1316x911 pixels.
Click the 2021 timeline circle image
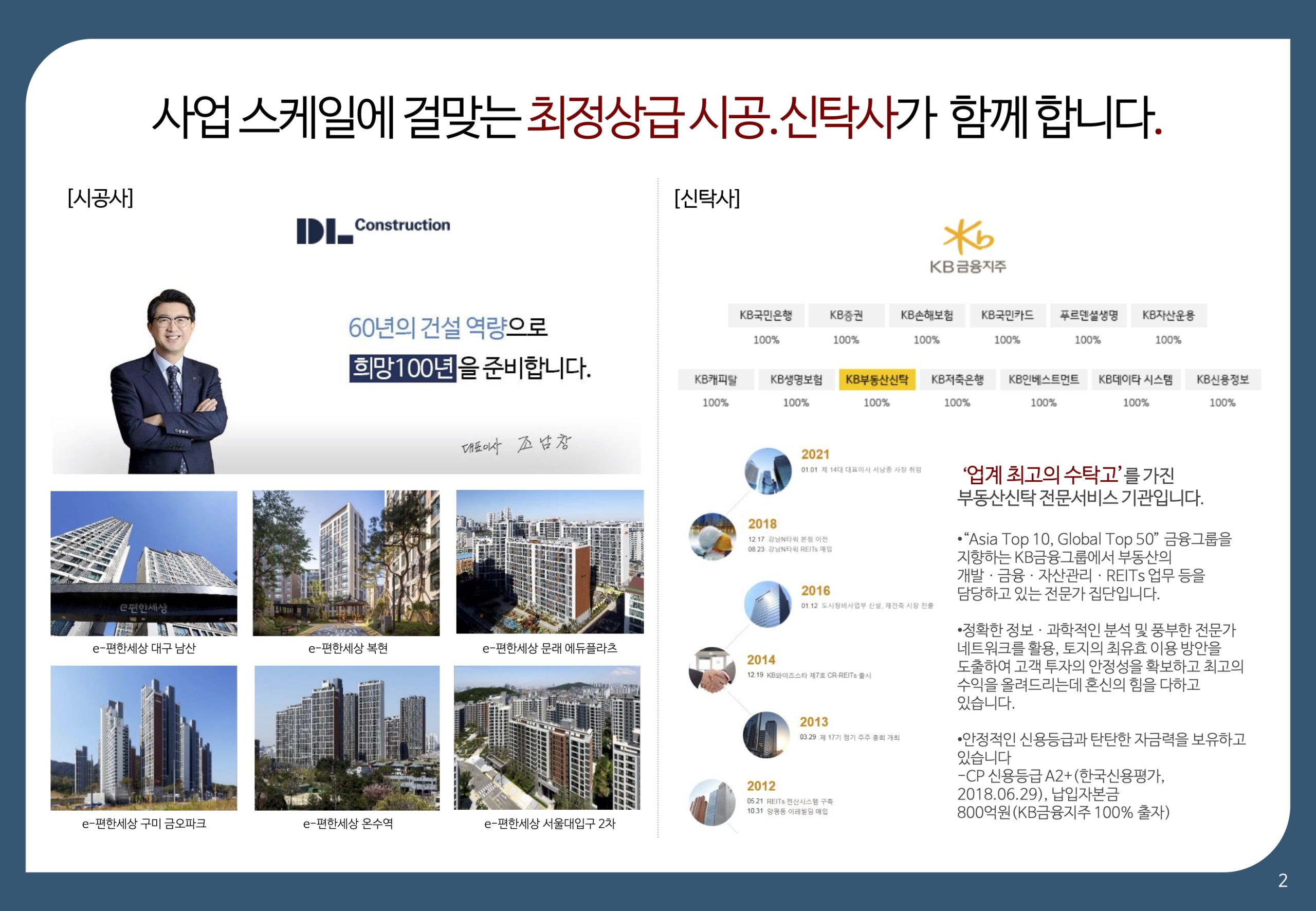(x=768, y=471)
